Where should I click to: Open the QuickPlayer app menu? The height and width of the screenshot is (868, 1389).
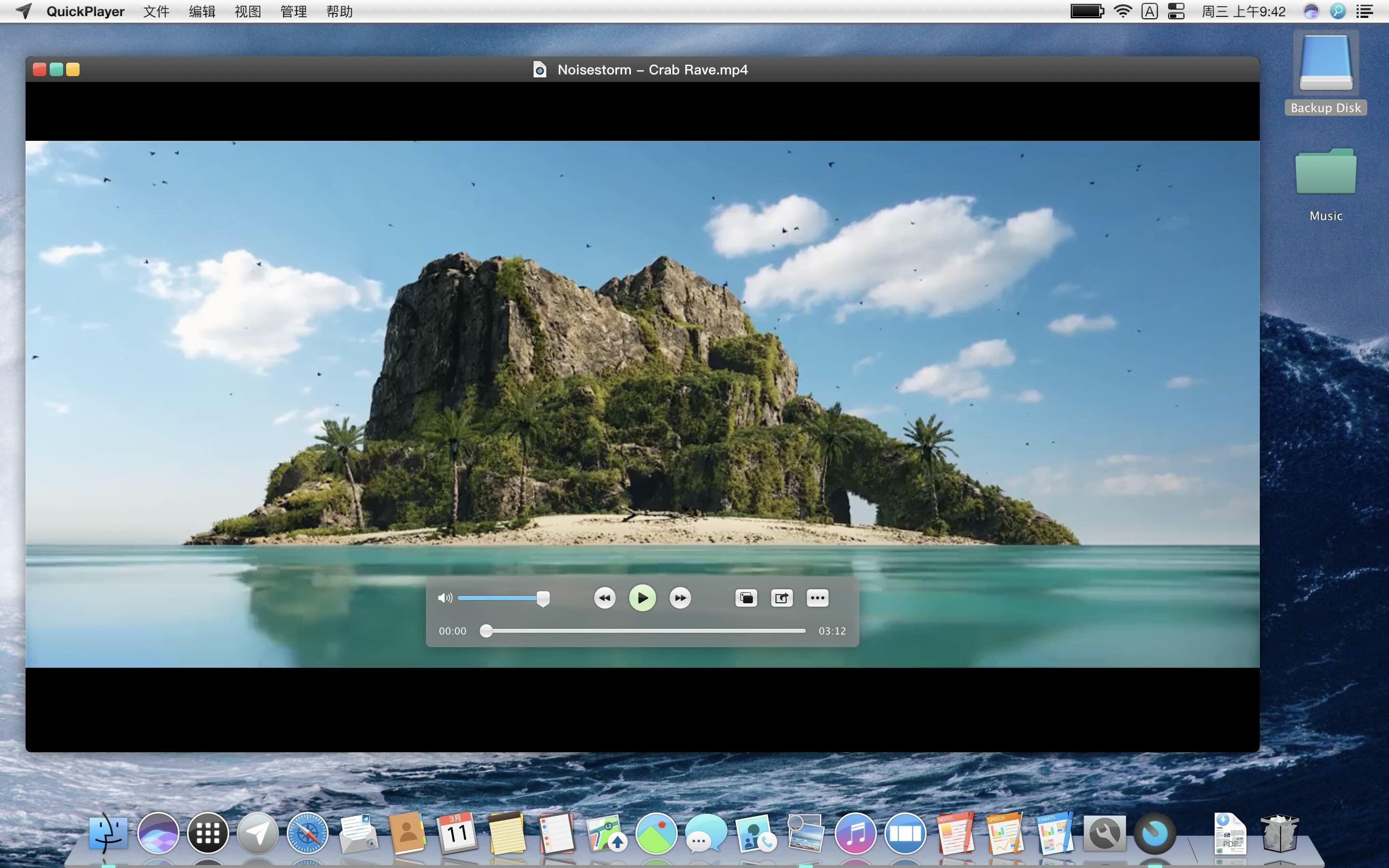click(85, 12)
